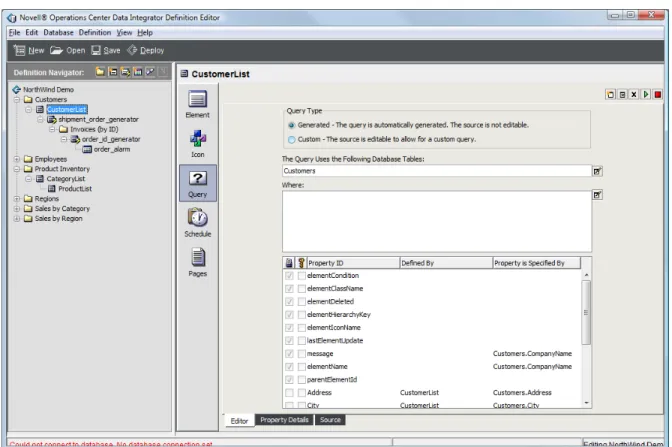
Task: Click the Save toolbar button
Action: tap(106, 51)
